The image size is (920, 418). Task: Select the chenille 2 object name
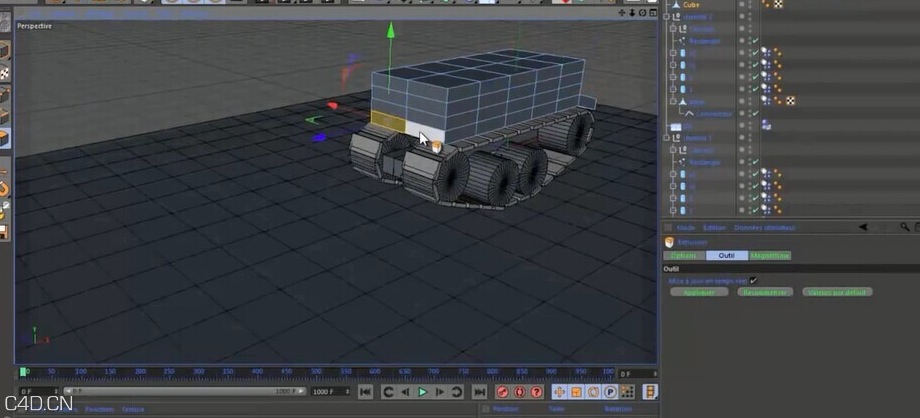(x=698, y=16)
